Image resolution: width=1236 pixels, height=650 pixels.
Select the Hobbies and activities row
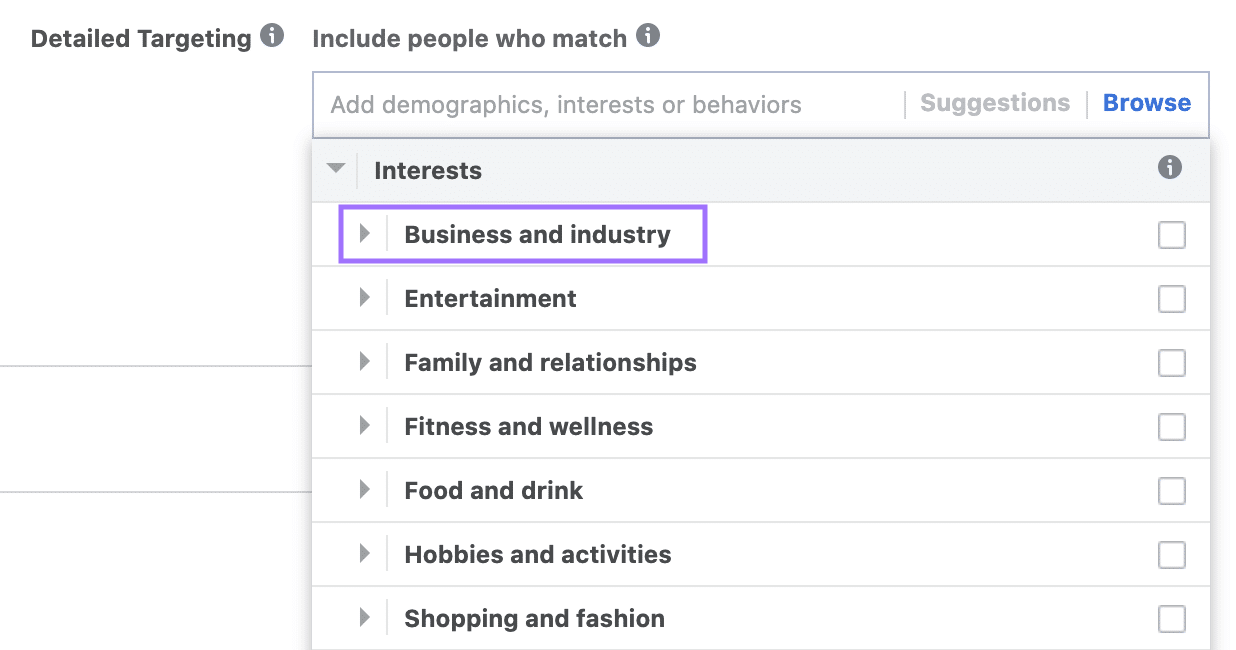coord(537,554)
